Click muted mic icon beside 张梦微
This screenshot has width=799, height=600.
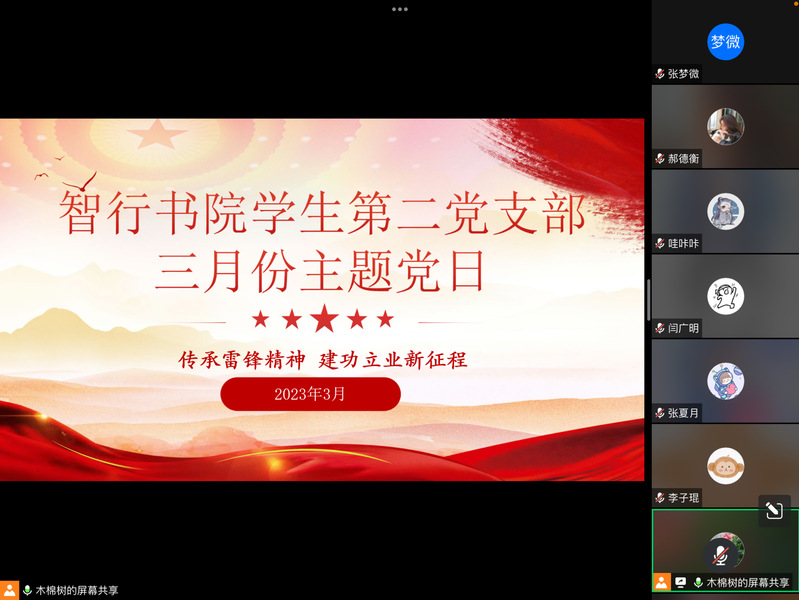click(x=660, y=73)
